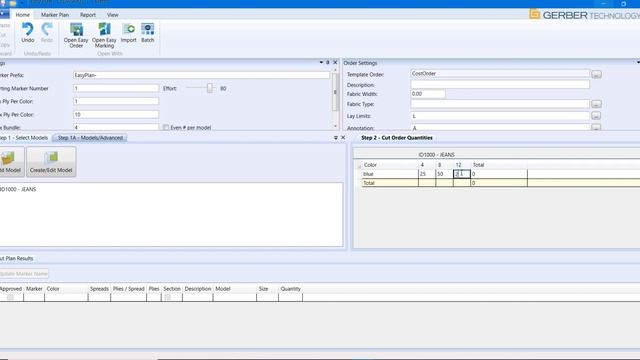Open the Step 1 panel dropdown arrow
Viewport: 640px width, 360px height.
tap(336, 138)
